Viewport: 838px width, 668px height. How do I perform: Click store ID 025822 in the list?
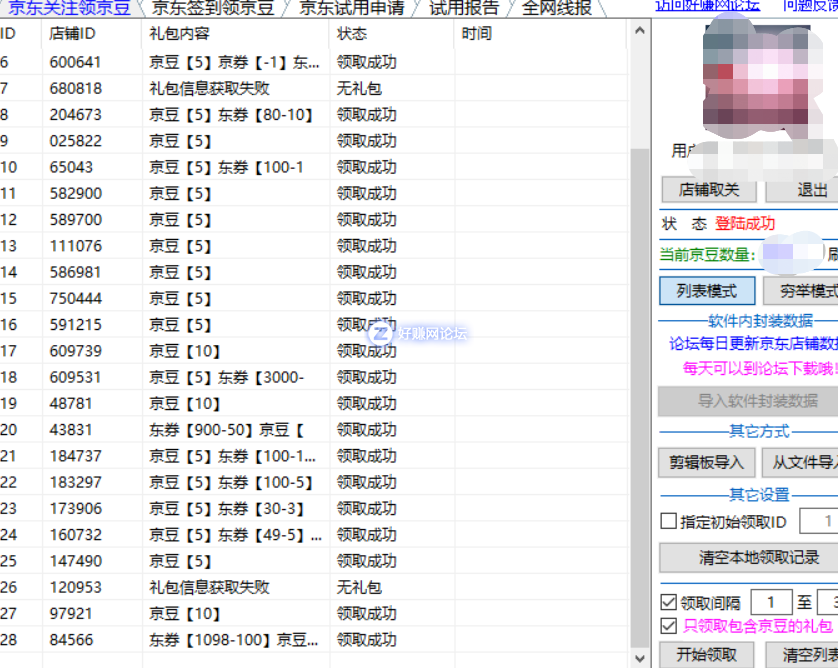75,141
